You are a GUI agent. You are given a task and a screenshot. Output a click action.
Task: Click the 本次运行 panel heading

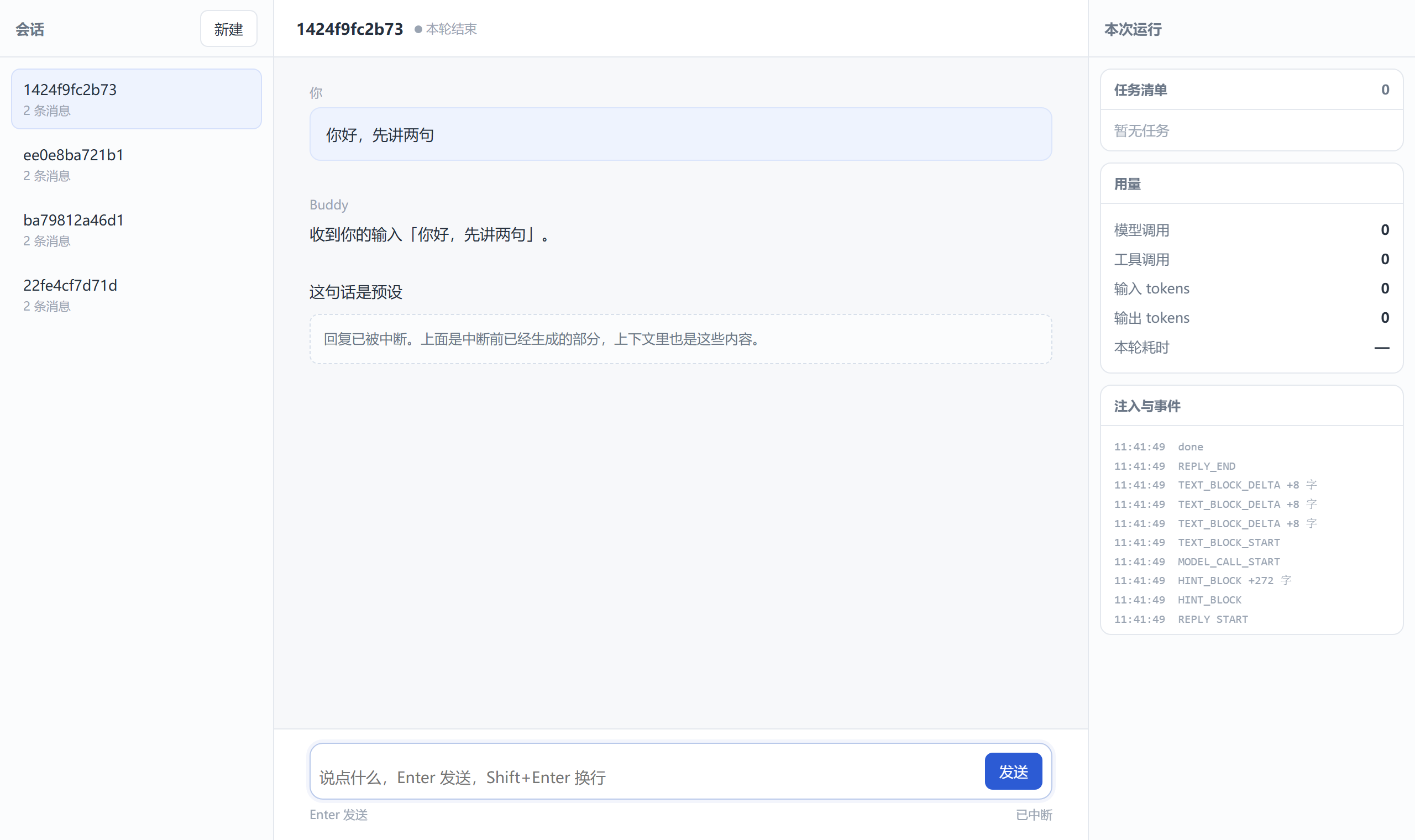1133,29
